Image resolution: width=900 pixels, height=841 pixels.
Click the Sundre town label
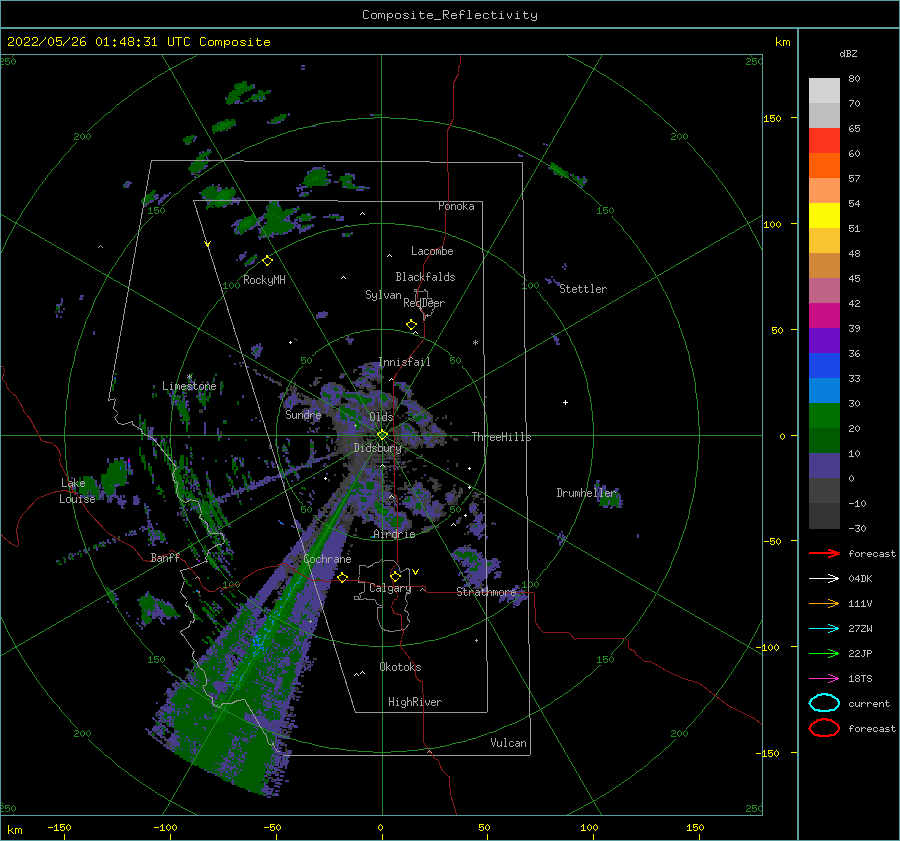point(303,414)
